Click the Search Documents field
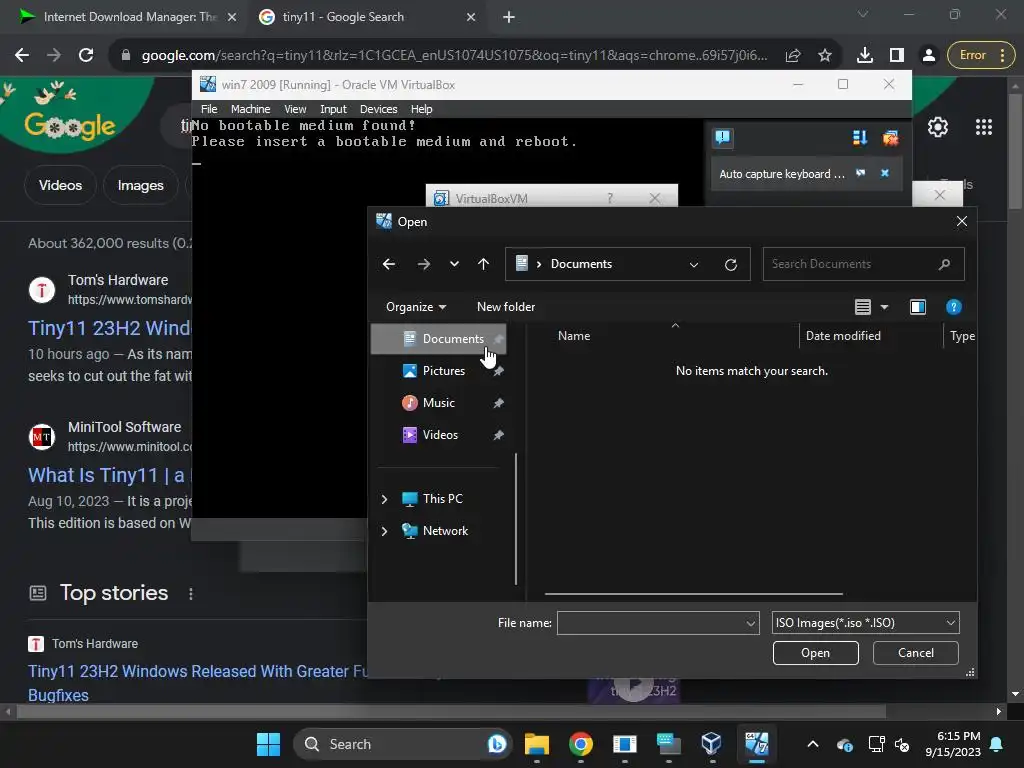 (x=863, y=264)
